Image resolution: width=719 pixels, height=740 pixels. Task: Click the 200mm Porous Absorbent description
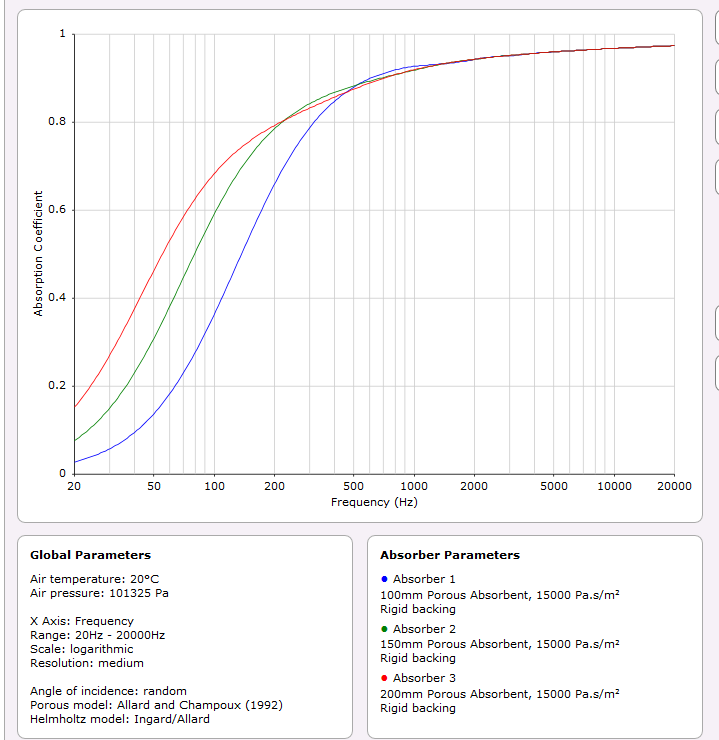click(499, 693)
